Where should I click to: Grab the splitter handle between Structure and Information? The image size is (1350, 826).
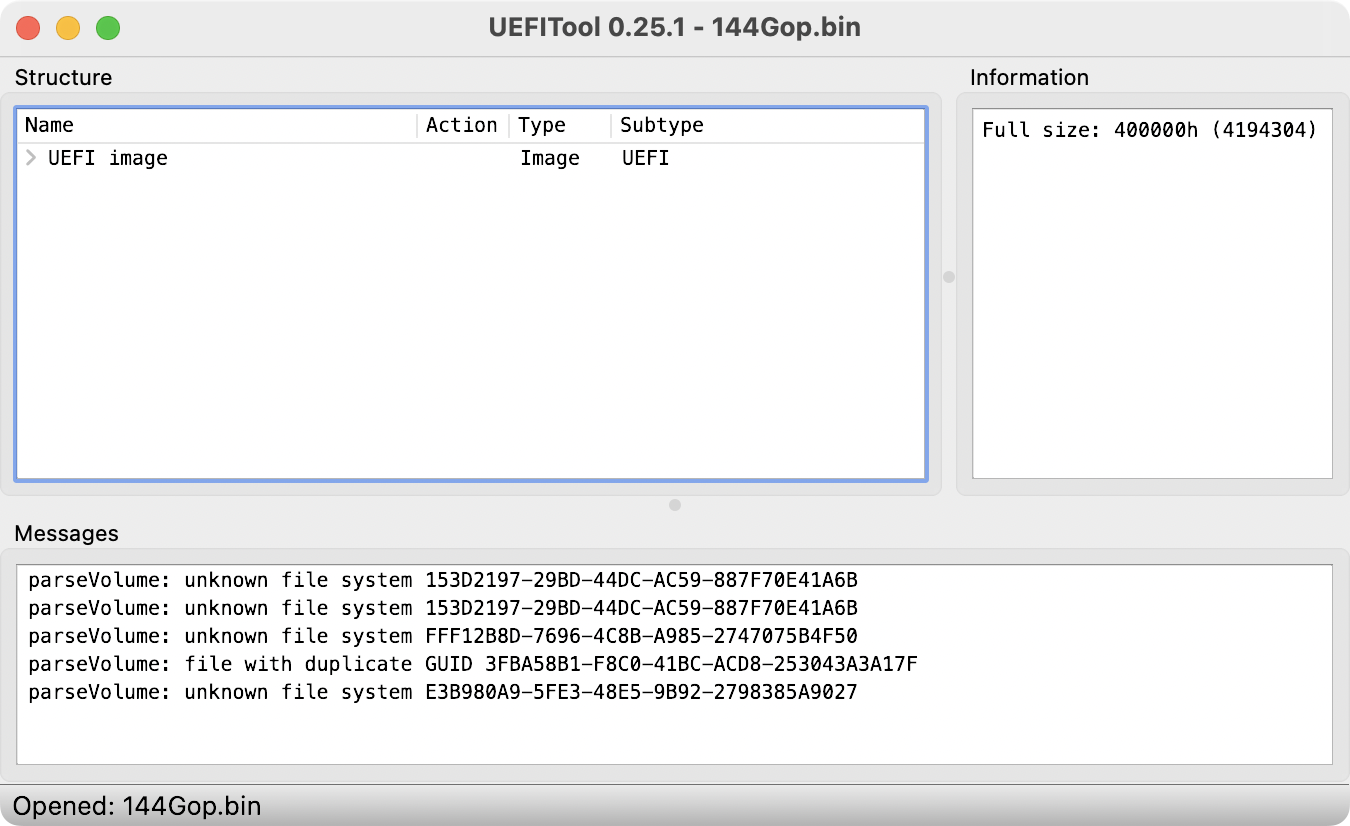(949, 277)
